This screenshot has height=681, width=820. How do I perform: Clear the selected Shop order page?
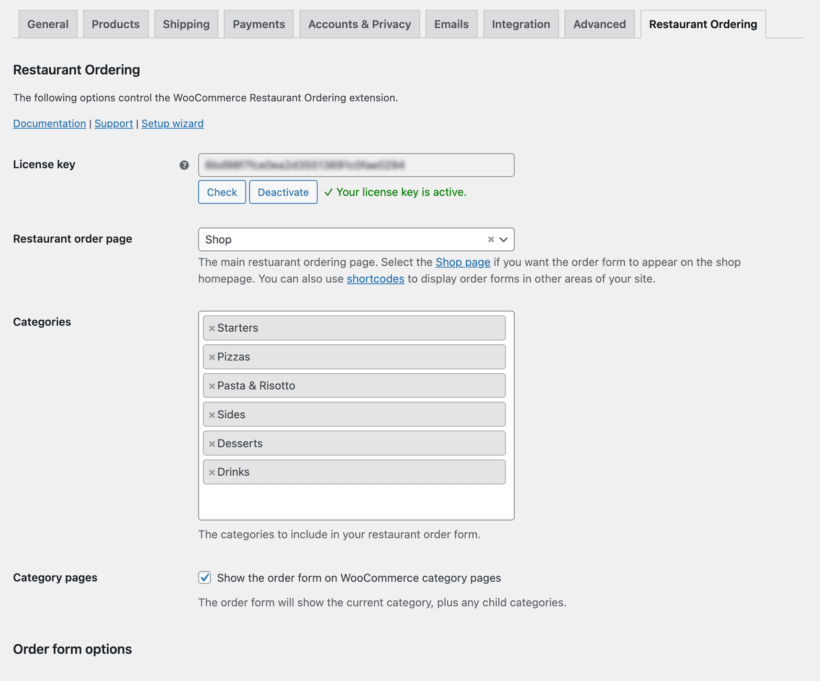click(x=489, y=239)
